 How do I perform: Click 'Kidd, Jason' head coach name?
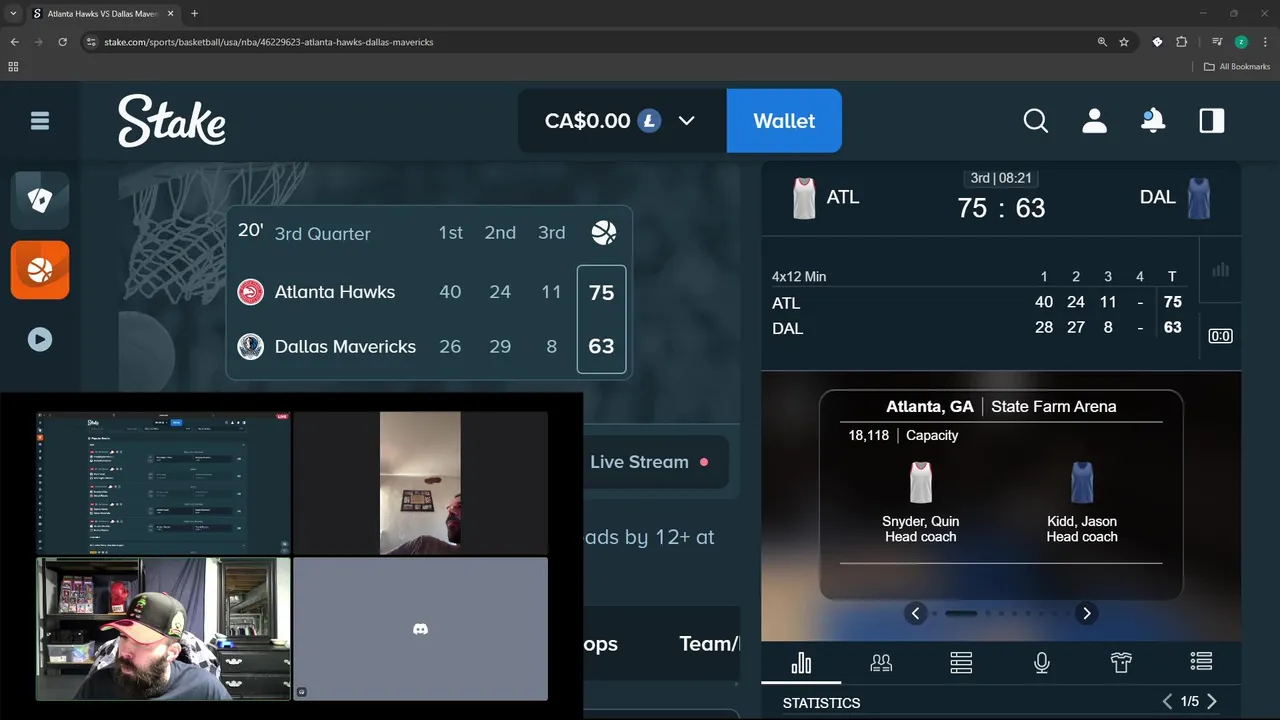click(1082, 521)
